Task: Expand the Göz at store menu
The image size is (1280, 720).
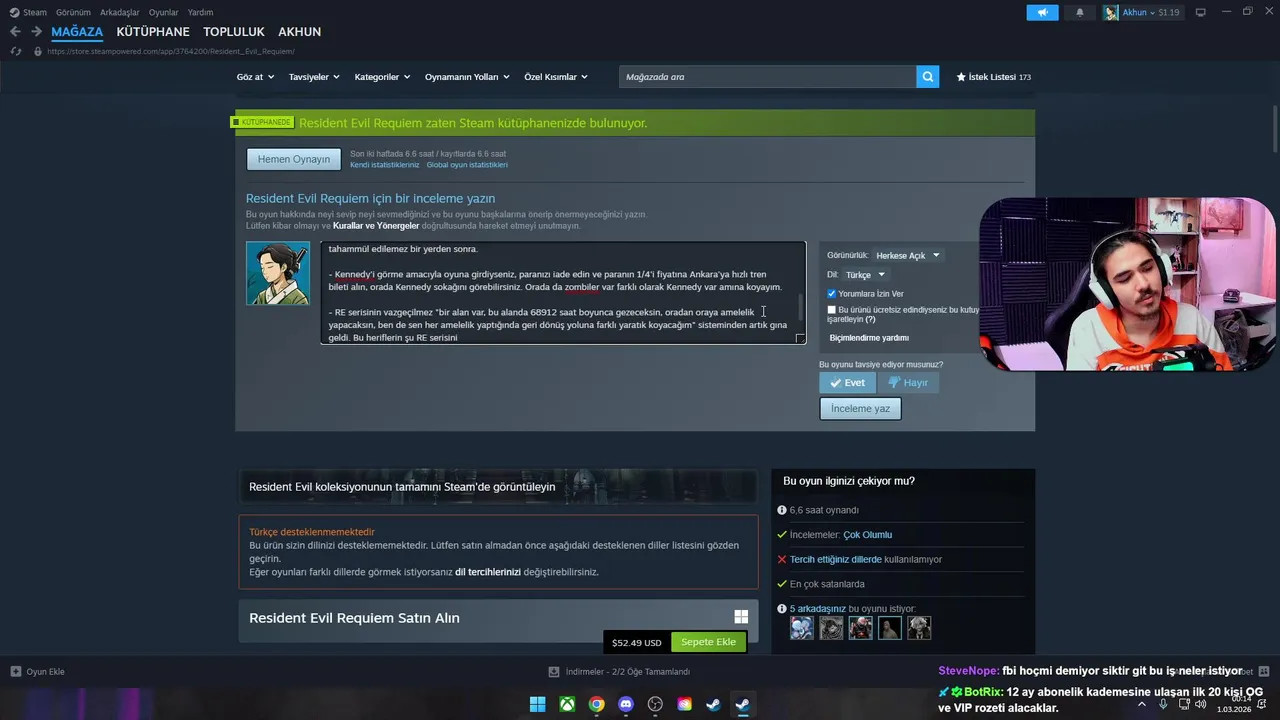Action: tap(255, 77)
